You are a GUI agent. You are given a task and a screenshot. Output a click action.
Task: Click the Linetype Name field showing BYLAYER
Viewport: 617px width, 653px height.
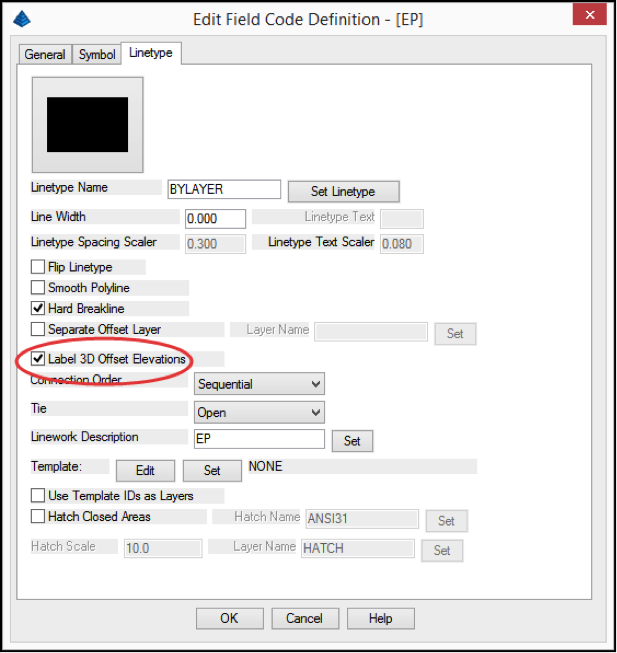pyautogui.click(x=224, y=189)
